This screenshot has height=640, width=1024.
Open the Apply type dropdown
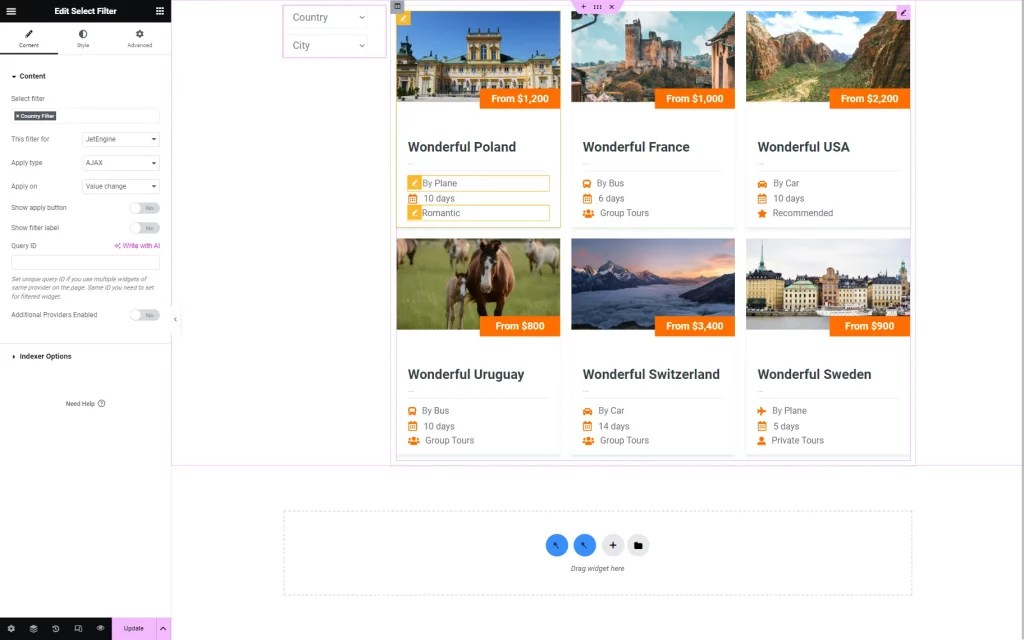pos(121,163)
